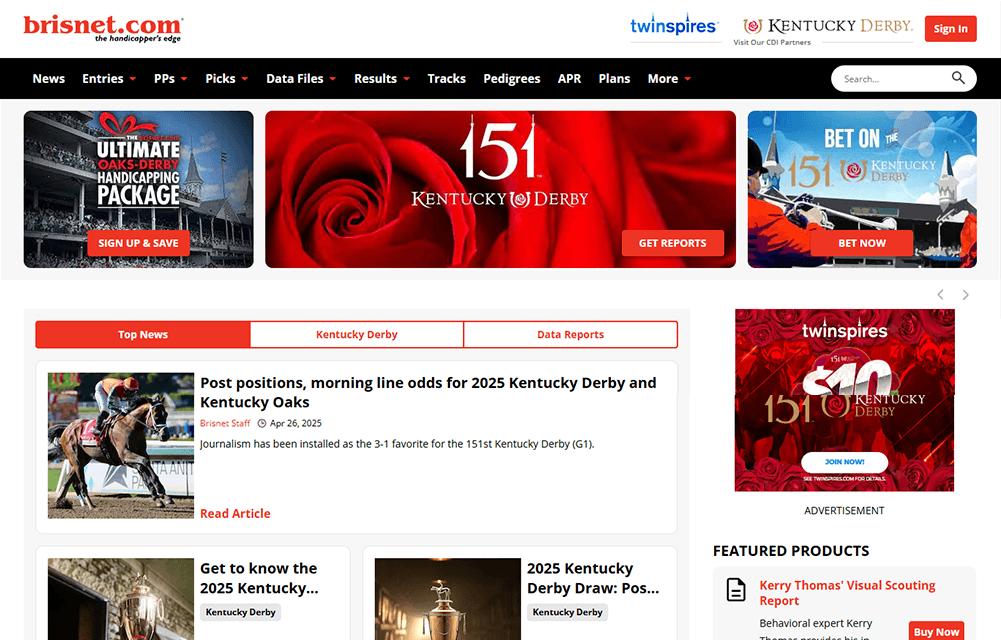
Task: Open the APR menu item
Action: tap(569, 78)
